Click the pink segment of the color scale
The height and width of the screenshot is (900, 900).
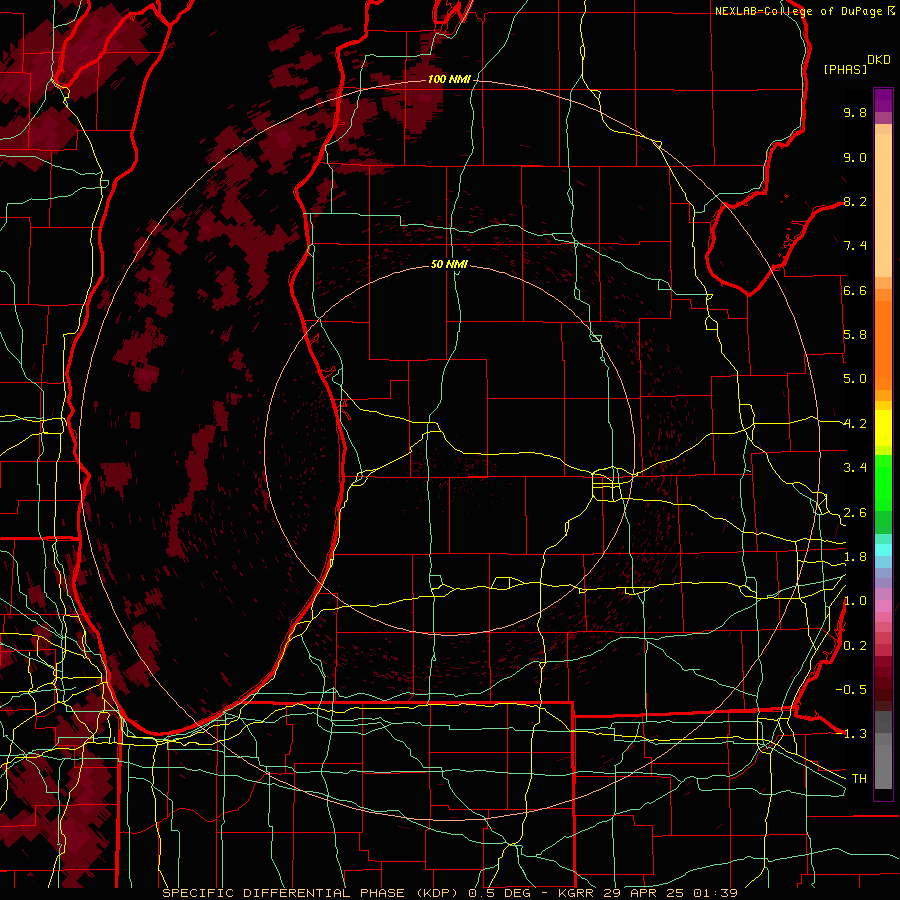[883, 606]
